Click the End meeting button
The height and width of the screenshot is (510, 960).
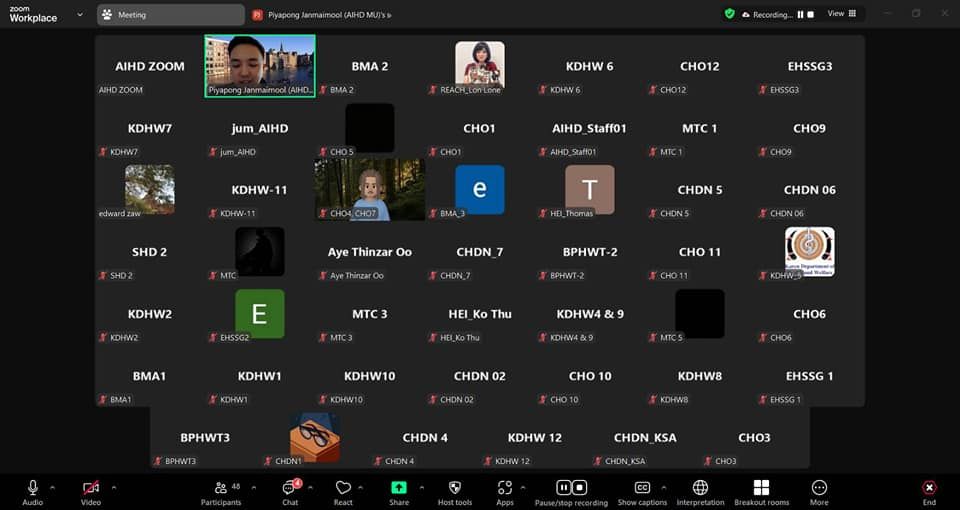point(929,489)
